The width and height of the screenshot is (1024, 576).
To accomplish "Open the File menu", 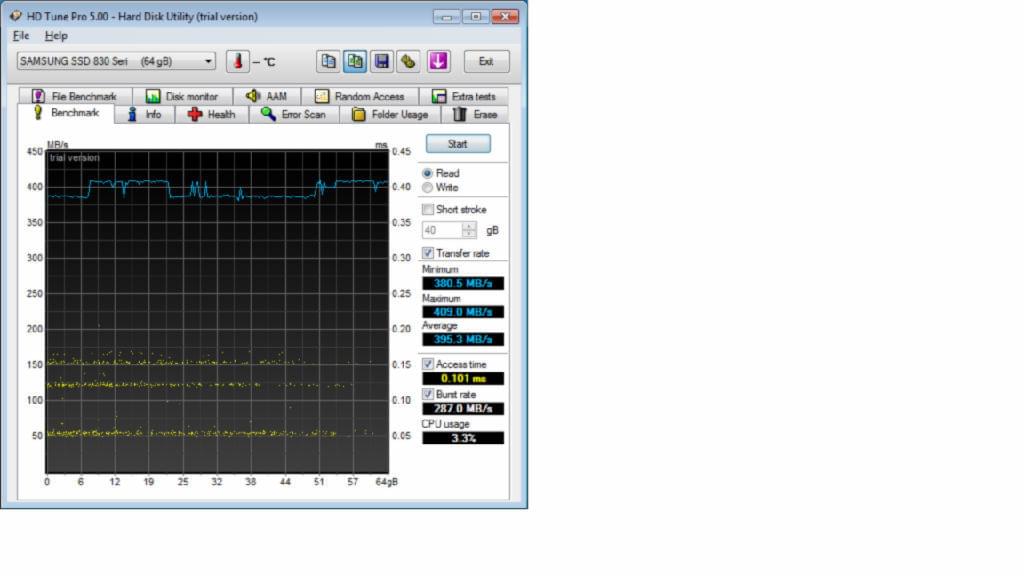I will [x=21, y=36].
